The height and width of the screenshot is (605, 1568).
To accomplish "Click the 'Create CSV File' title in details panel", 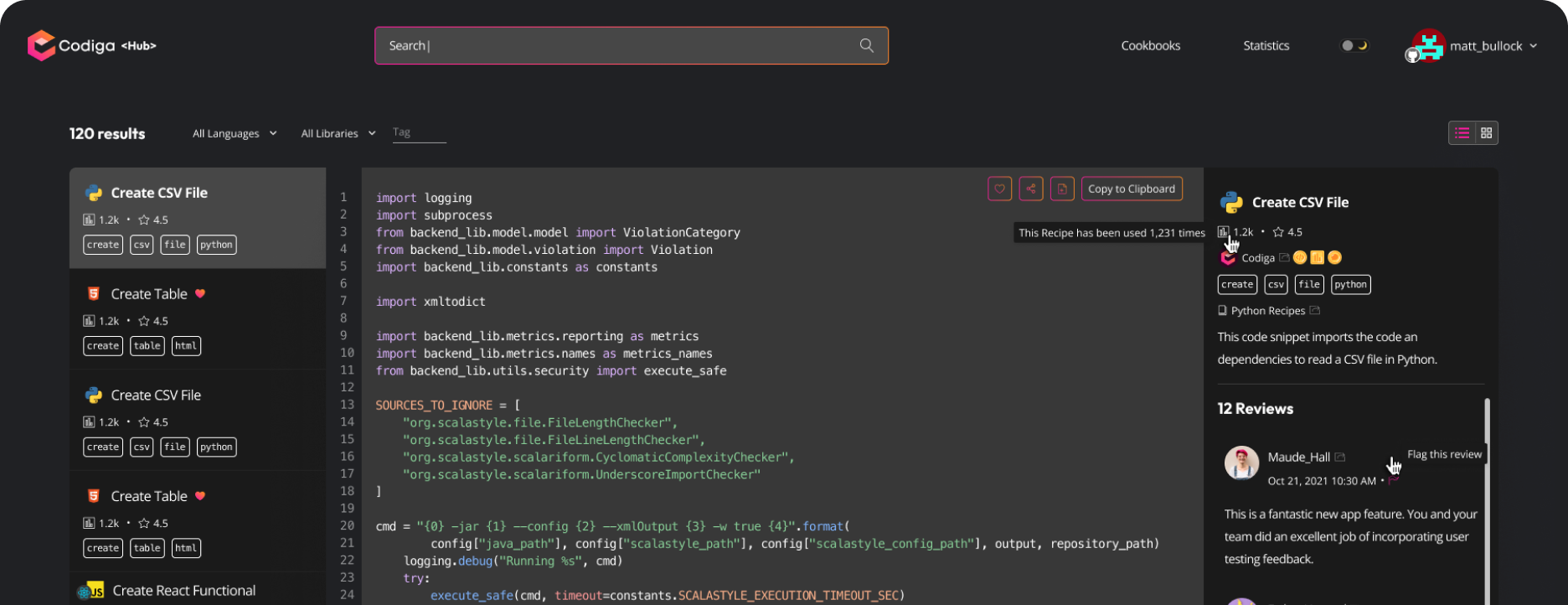I will coord(1300,203).
